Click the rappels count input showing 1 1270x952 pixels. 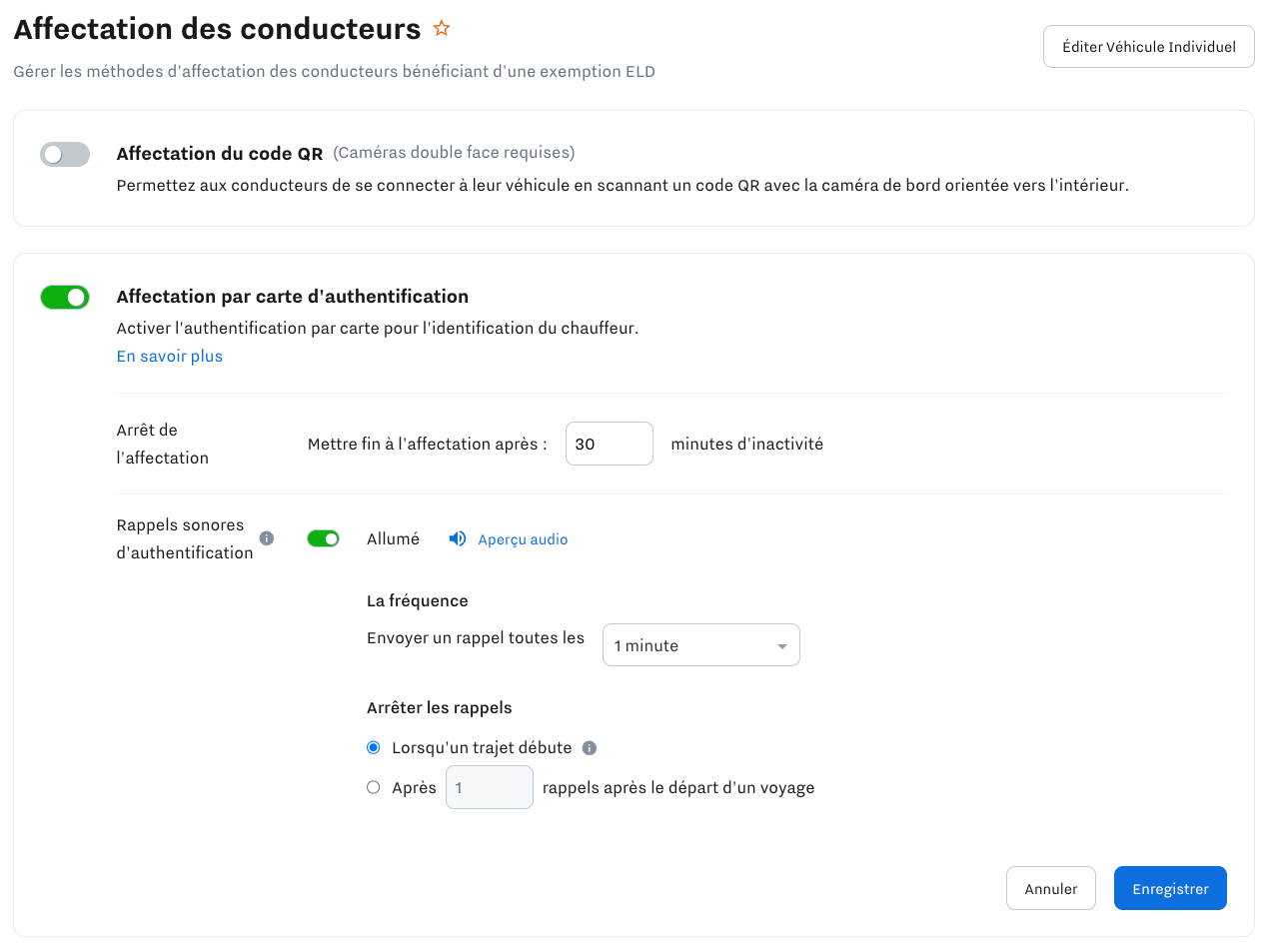click(489, 787)
